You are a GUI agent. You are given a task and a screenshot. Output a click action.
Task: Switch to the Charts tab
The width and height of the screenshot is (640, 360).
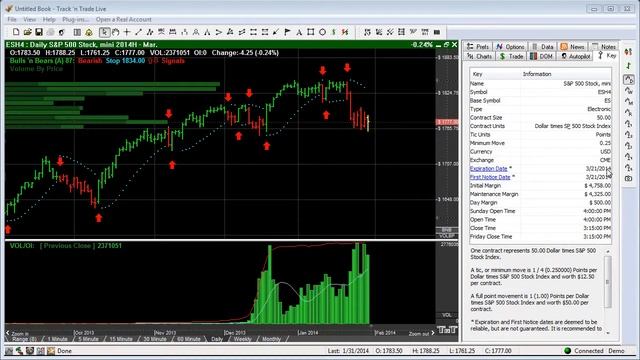479,56
